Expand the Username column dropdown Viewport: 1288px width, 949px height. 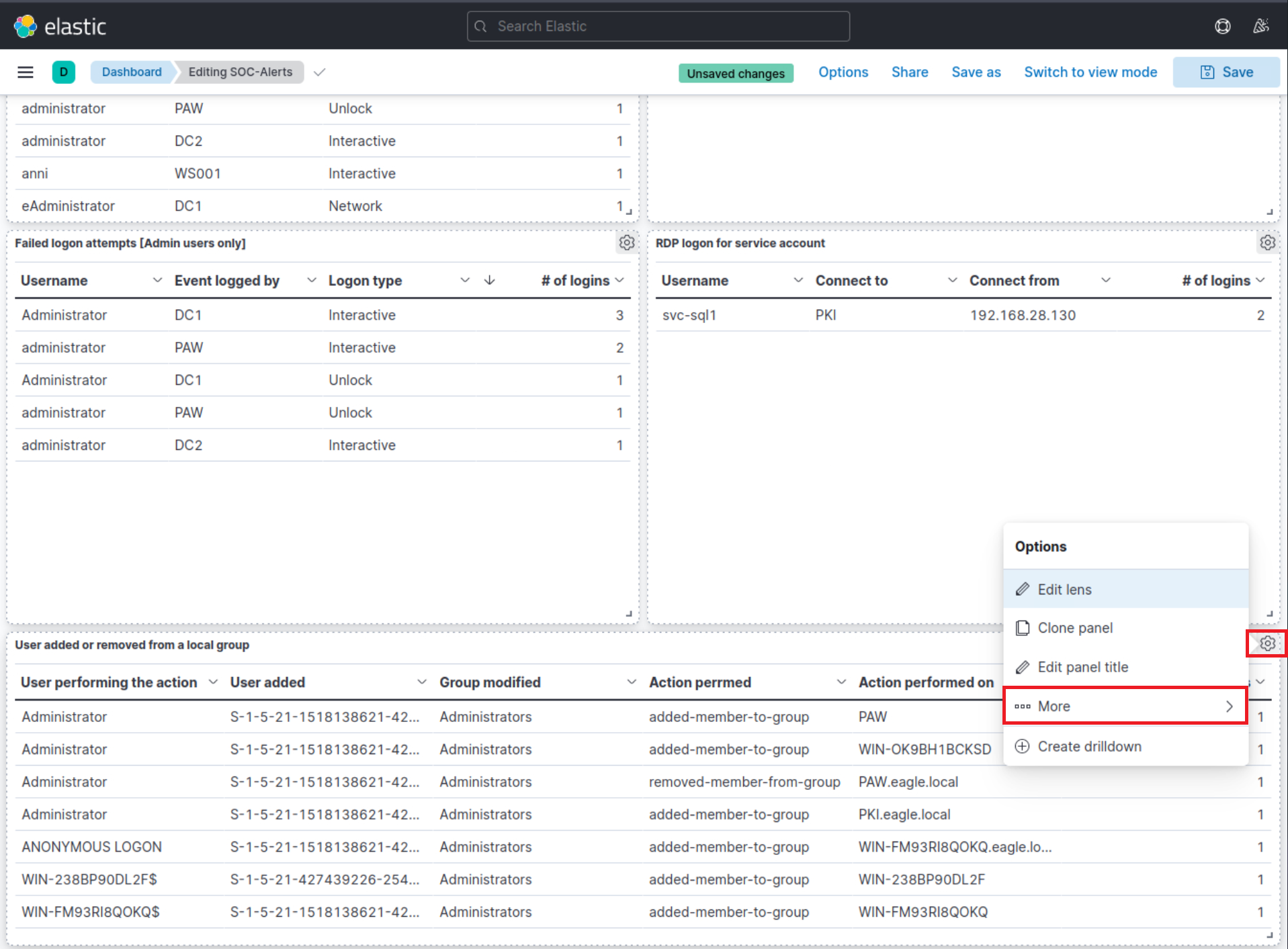click(x=157, y=280)
